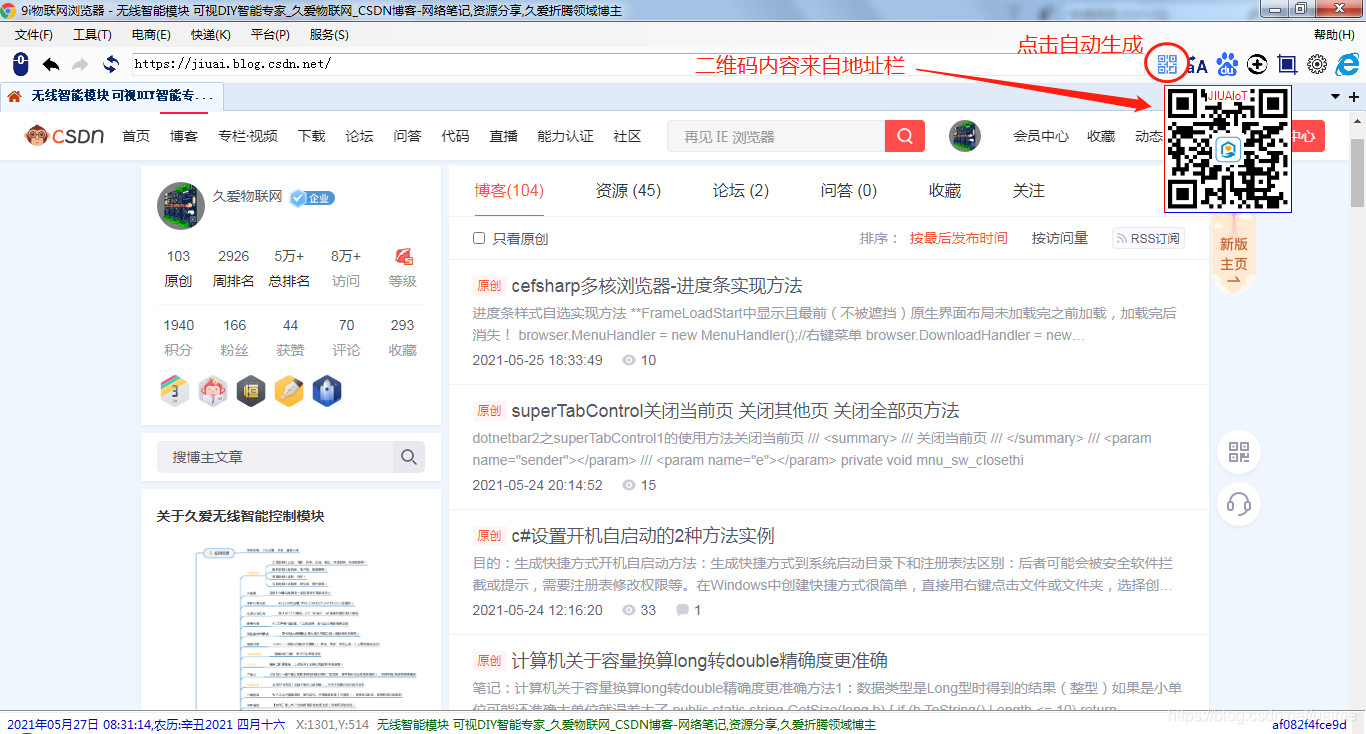Search blog posts with the magnifier icon

409,457
